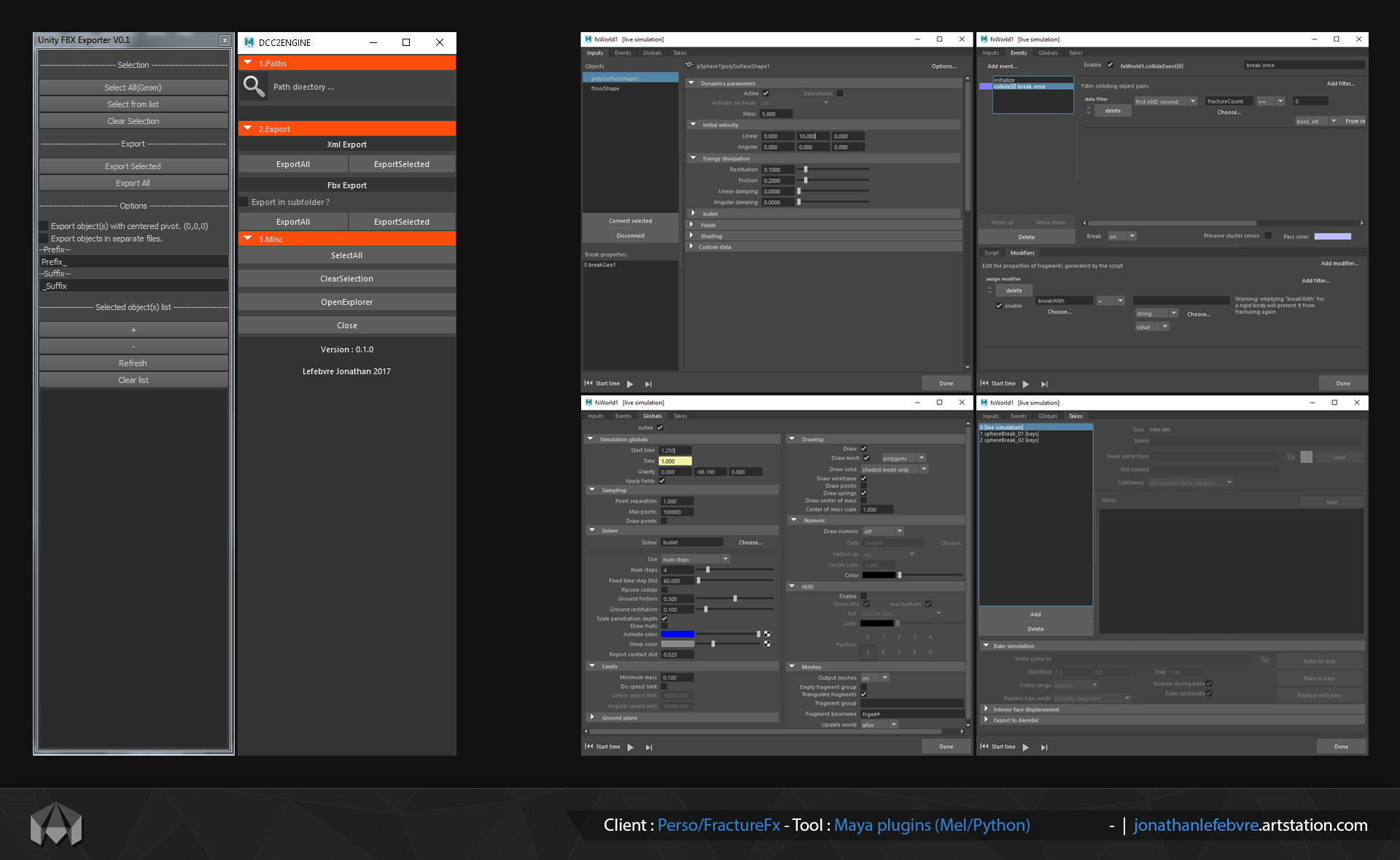Screen dimensions: 1400x860
Task: Click the checker icon next to Sleep color
Action: pyautogui.click(x=767, y=643)
